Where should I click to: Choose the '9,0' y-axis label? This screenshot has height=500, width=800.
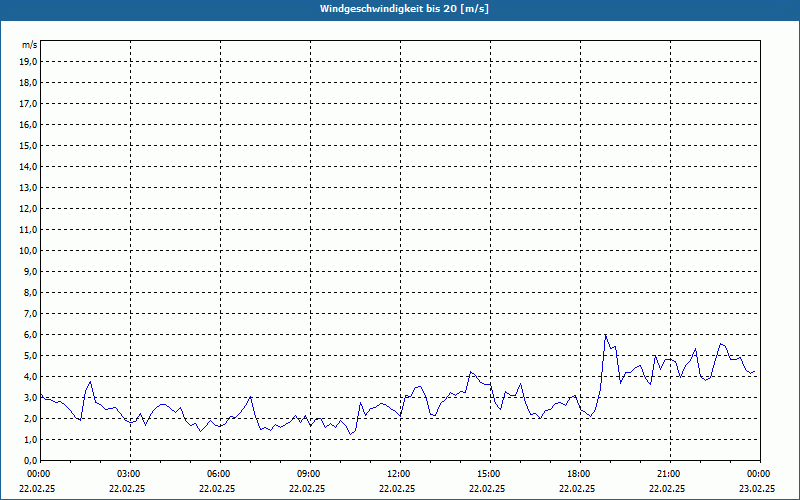[30, 271]
